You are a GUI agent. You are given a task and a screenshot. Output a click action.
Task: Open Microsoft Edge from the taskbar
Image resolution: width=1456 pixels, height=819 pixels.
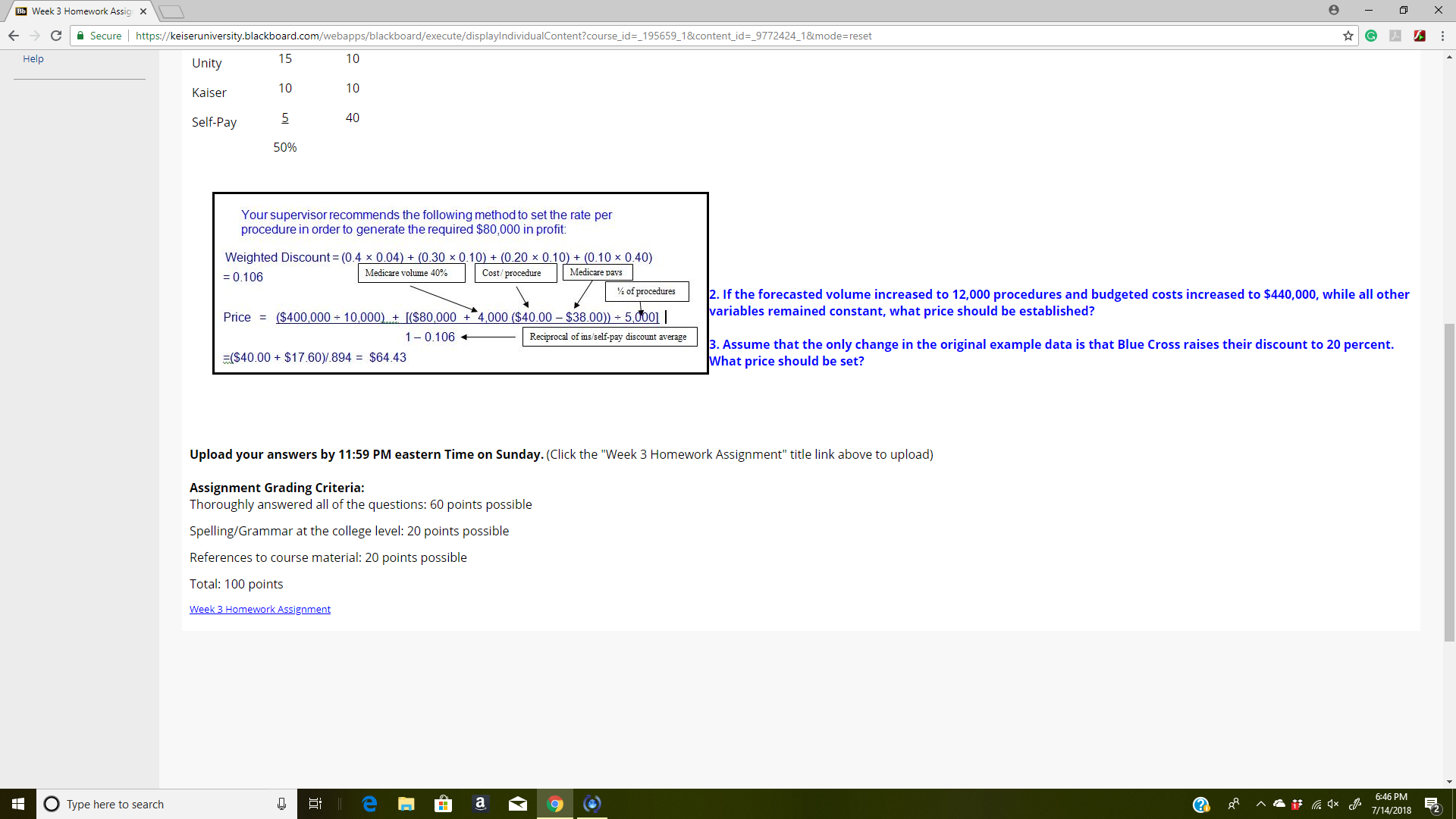pos(370,804)
